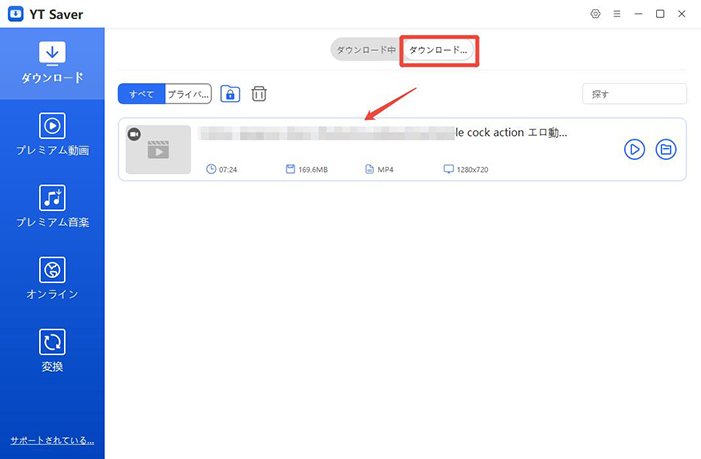The height and width of the screenshot is (459, 701).
Task: Click the search input field
Action: pos(634,94)
